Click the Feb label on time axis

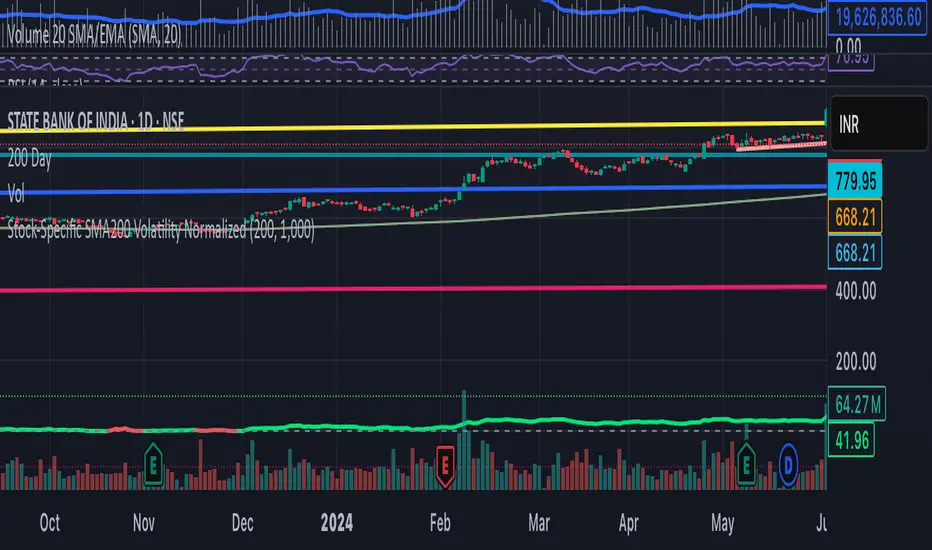[440, 523]
